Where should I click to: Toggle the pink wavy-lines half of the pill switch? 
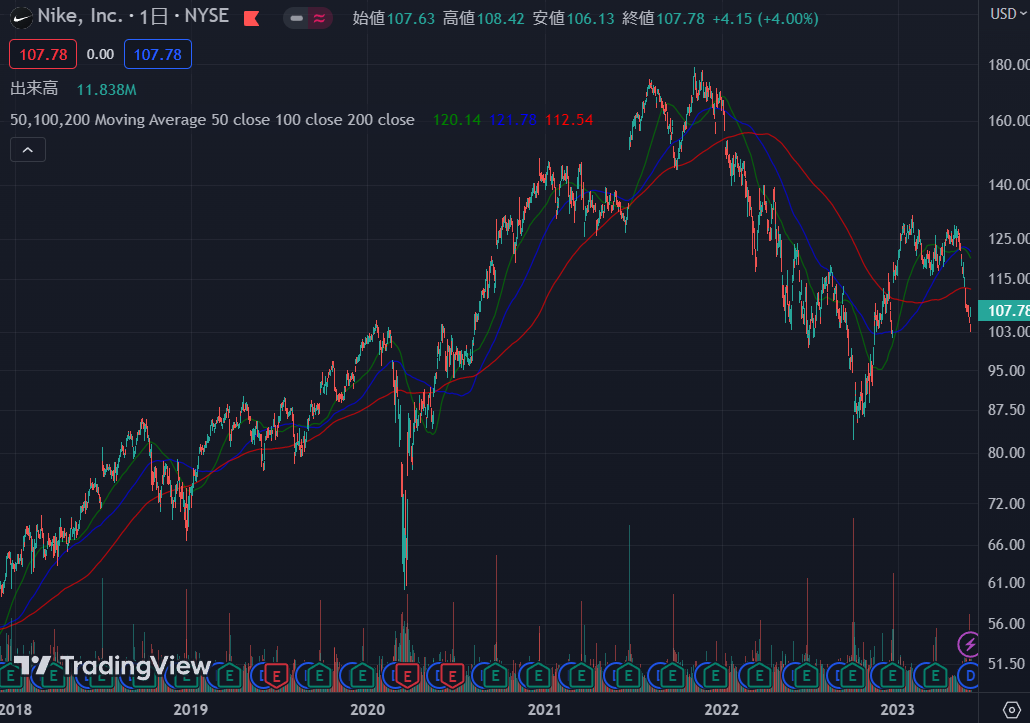(x=320, y=18)
